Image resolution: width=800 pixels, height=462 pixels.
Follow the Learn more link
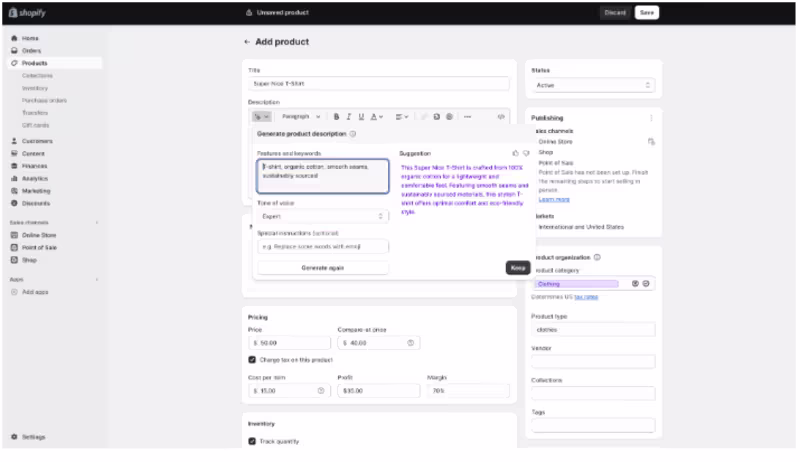[x=554, y=199]
